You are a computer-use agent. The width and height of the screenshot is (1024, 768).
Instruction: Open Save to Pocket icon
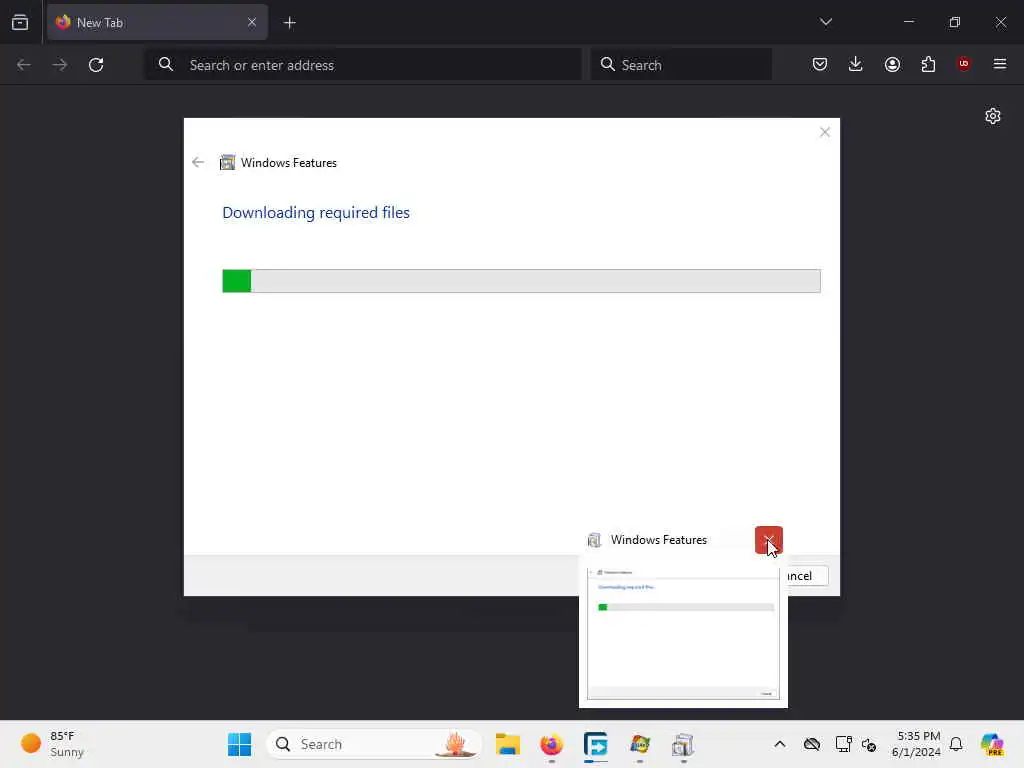tap(820, 64)
